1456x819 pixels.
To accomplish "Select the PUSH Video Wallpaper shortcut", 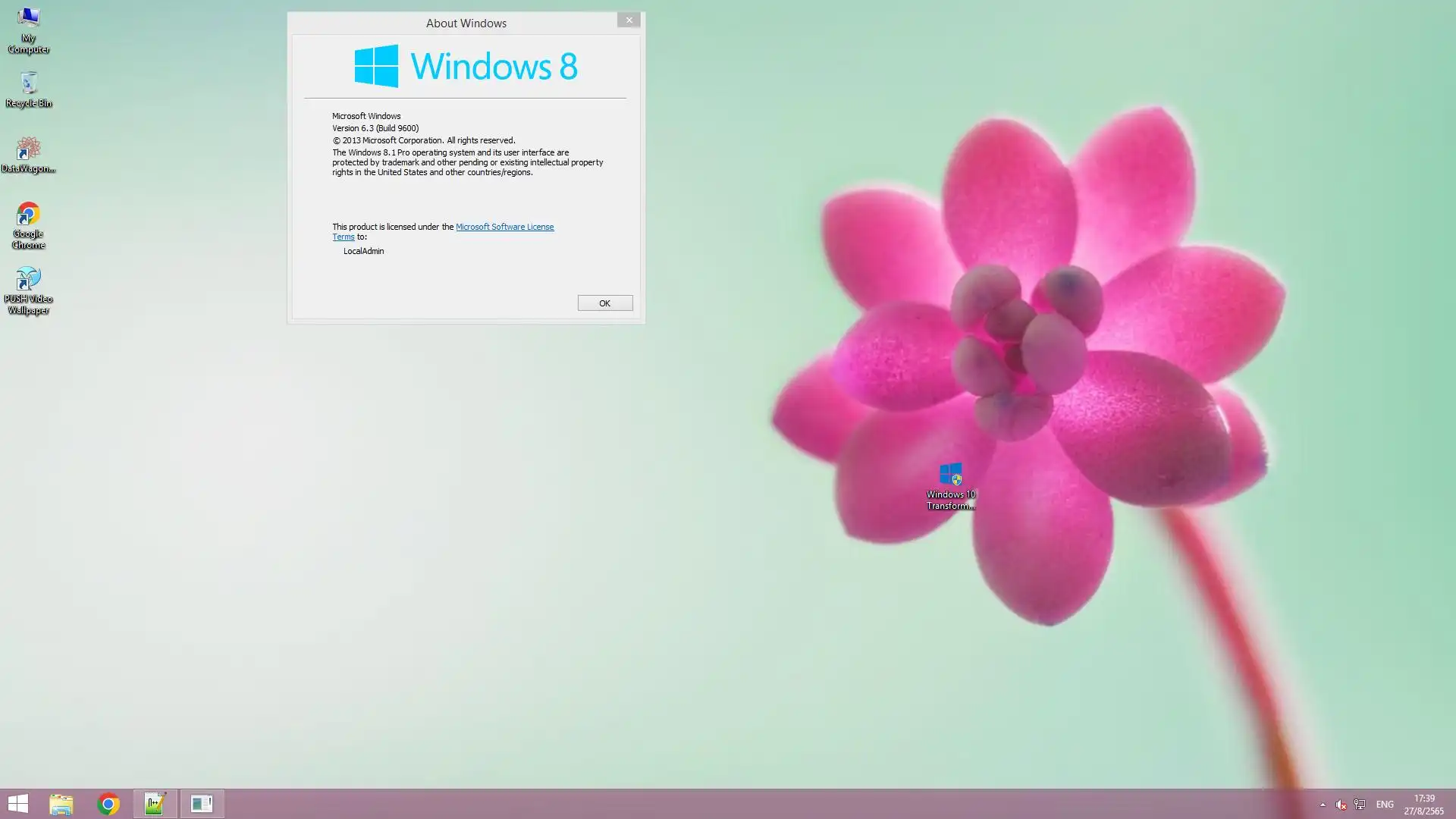I will [x=28, y=290].
